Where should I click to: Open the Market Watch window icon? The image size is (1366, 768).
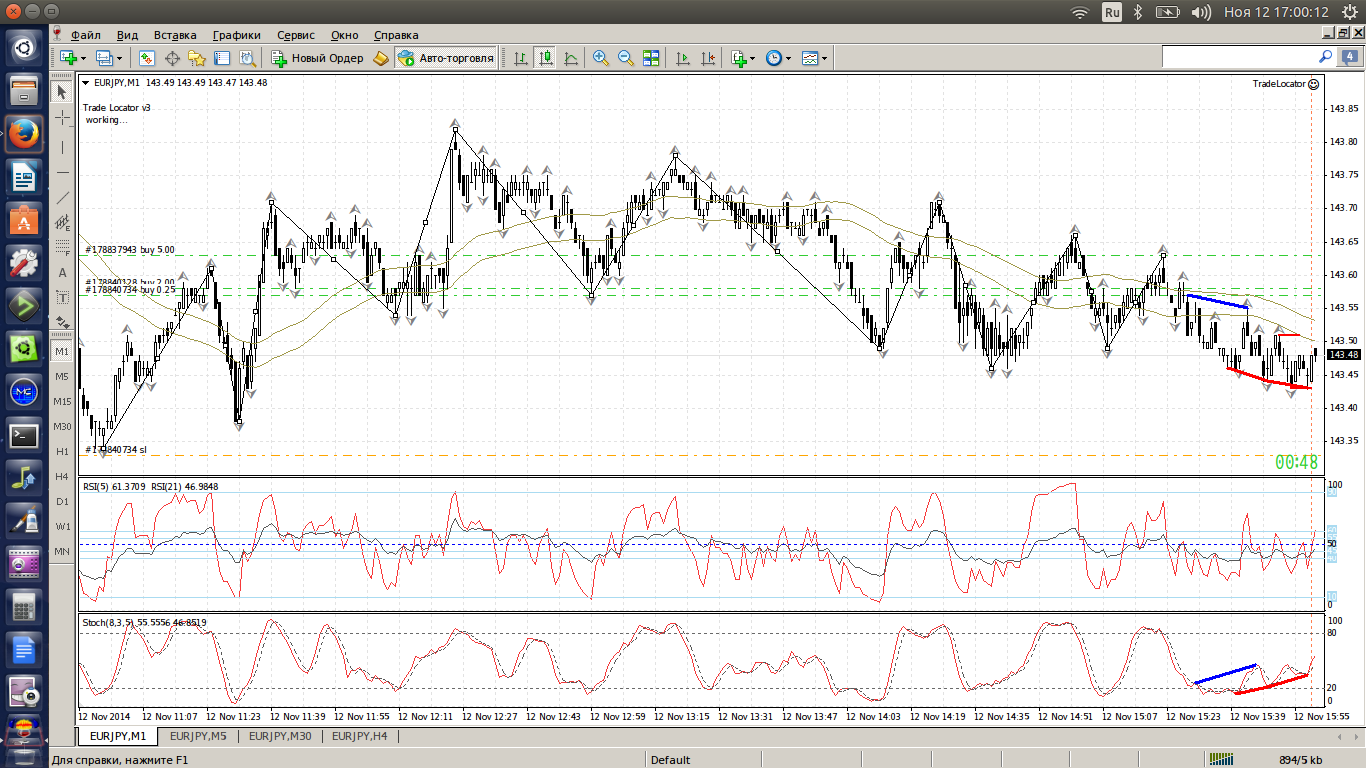pos(147,58)
